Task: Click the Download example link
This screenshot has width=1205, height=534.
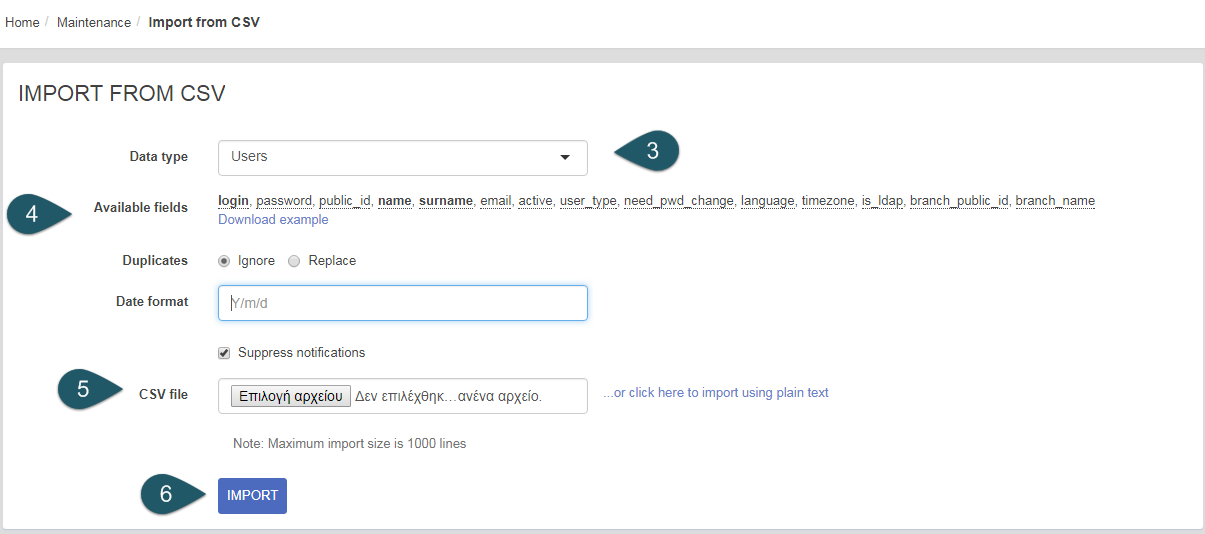Action: click(x=273, y=219)
